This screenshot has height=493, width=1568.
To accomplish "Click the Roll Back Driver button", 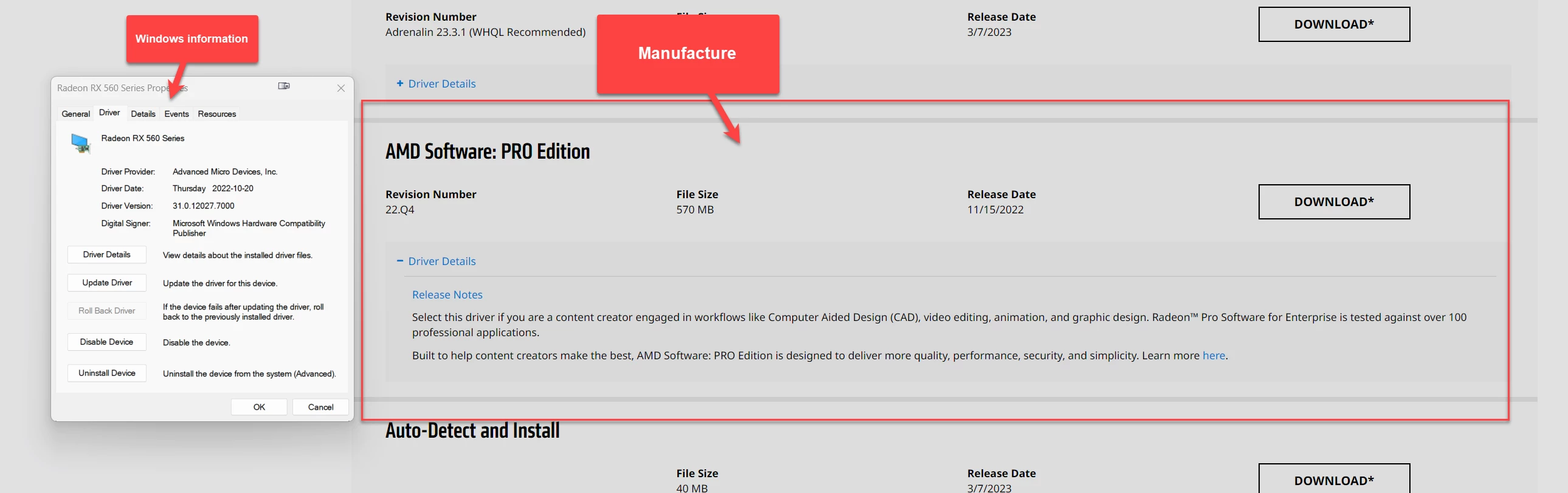I will [x=106, y=311].
